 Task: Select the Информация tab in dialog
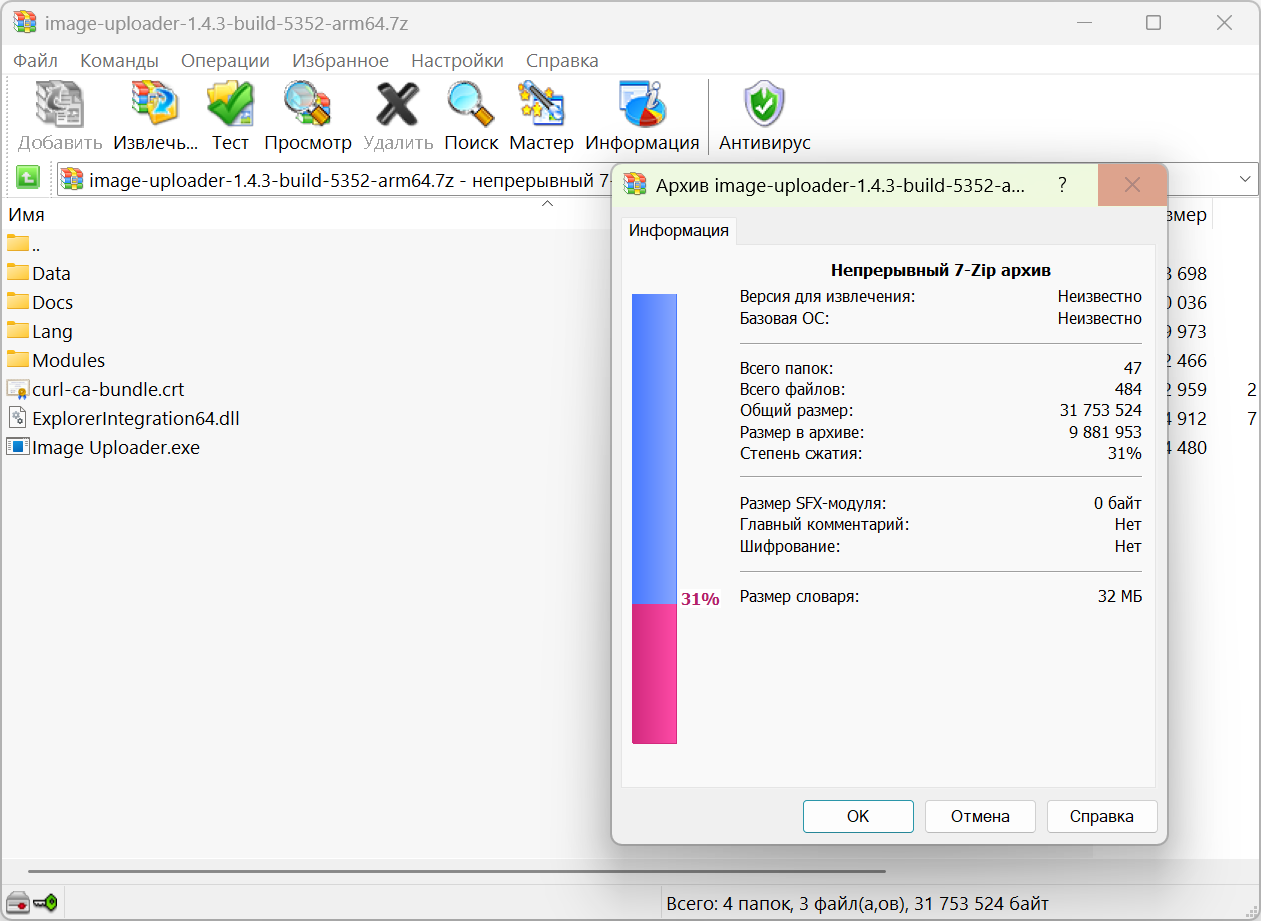(x=678, y=231)
